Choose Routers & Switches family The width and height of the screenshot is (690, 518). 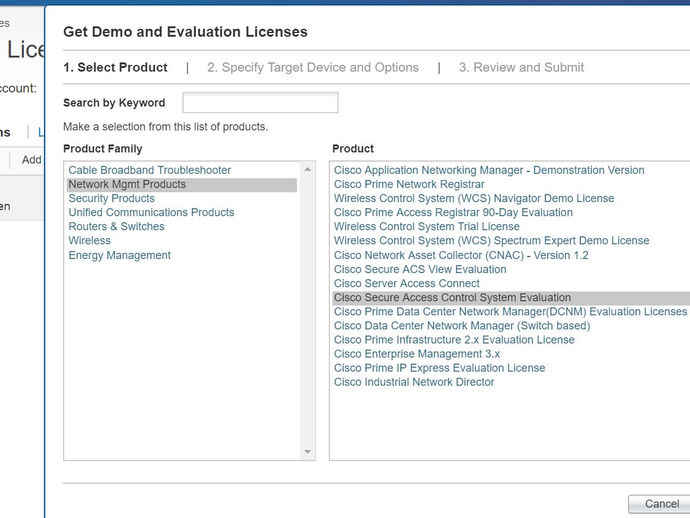[116, 227]
